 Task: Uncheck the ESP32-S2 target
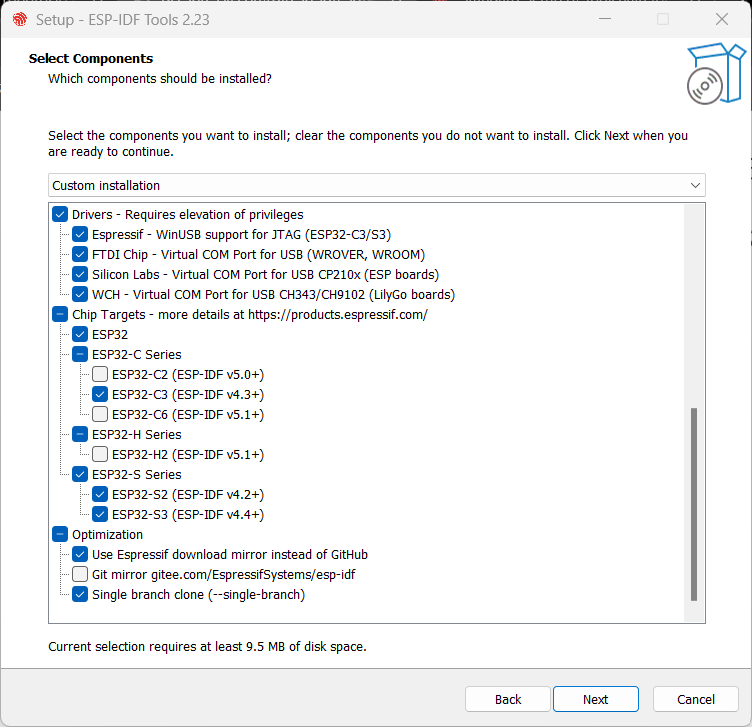pyautogui.click(x=100, y=494)
